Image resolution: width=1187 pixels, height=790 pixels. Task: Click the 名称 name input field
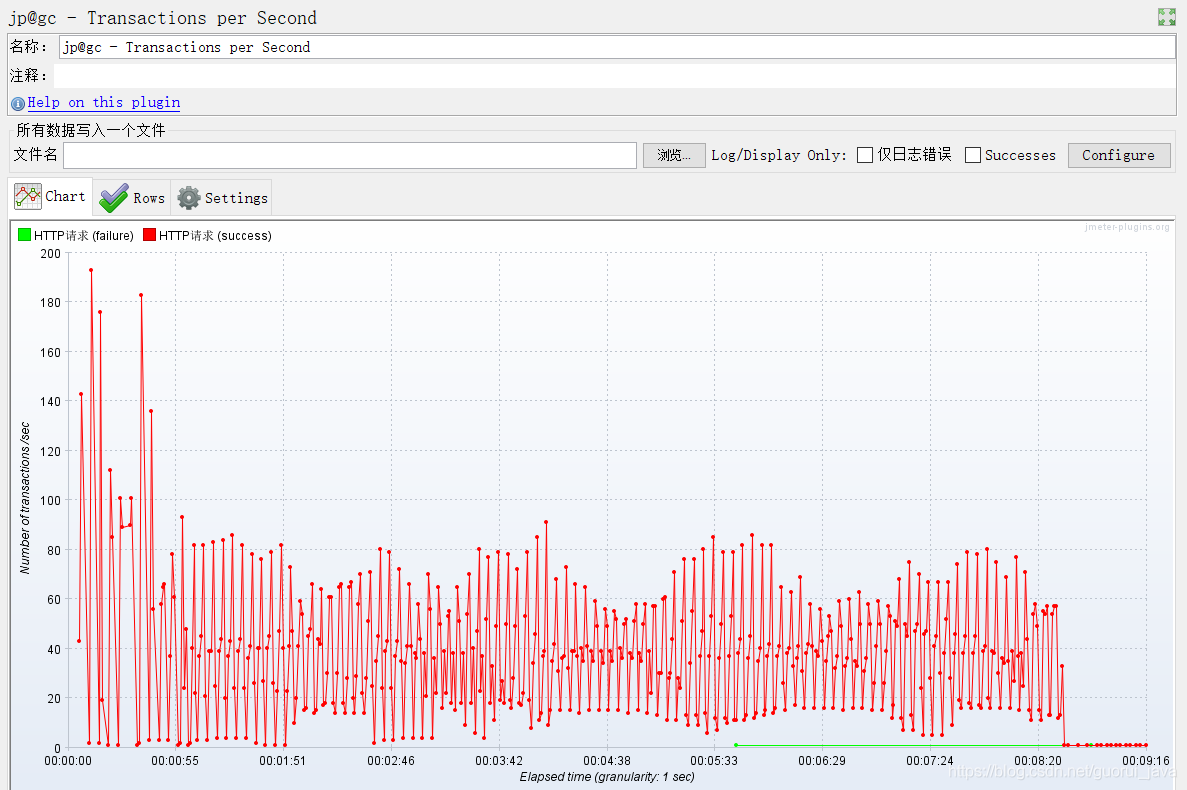click(x=617, y=47)
